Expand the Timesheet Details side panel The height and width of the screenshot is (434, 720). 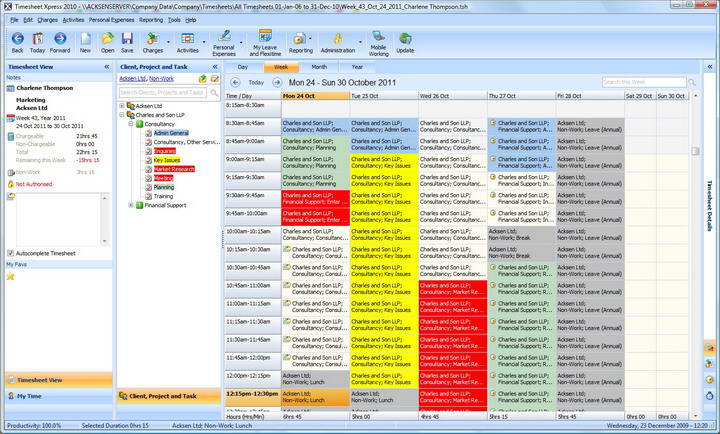[x=710, y=67]
